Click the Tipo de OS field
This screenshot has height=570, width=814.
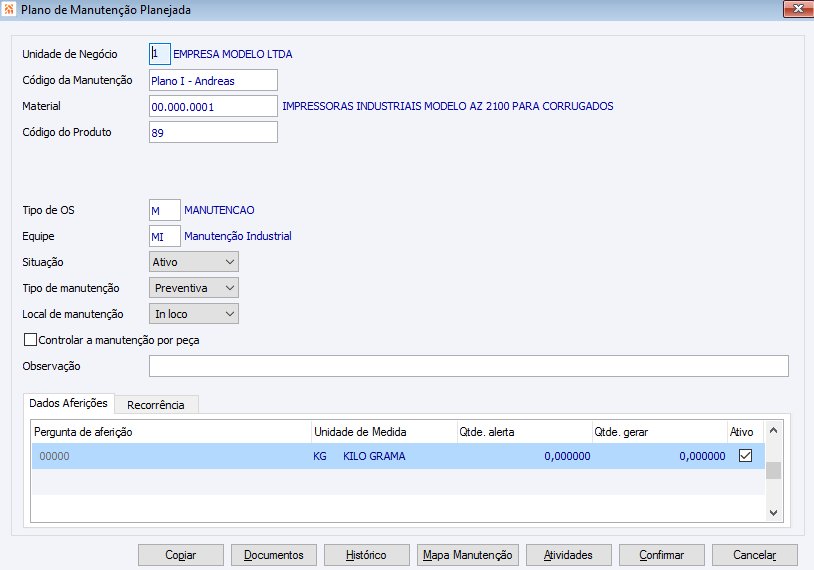(x=165, y=210)
